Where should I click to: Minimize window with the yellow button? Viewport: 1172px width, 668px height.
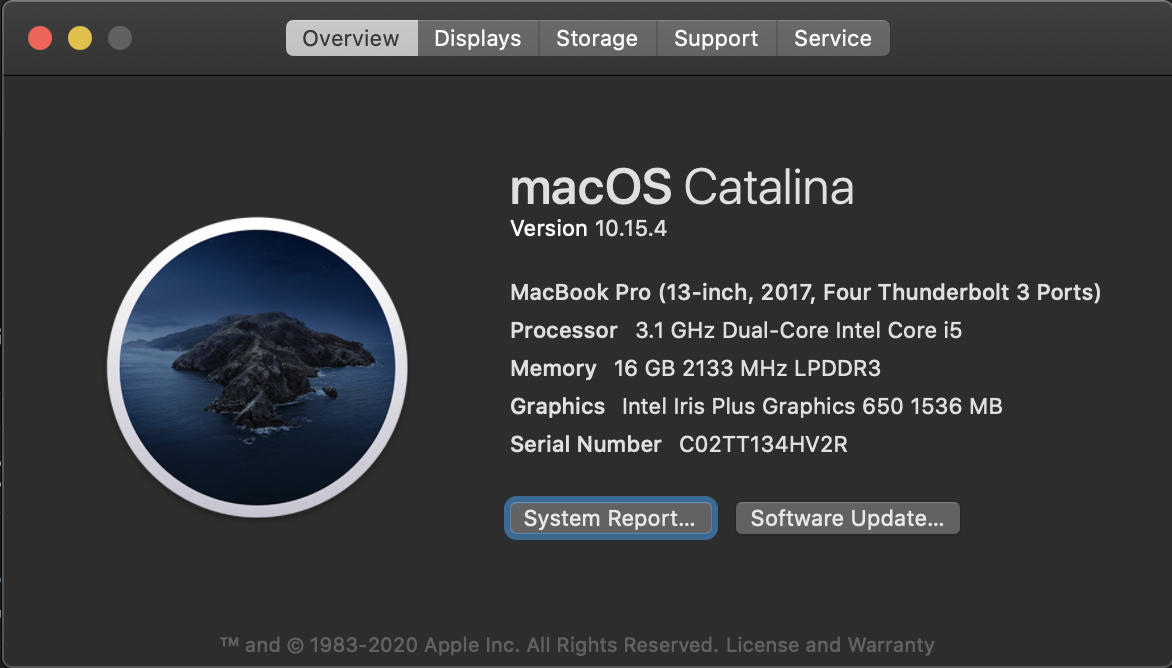[80, 38]
